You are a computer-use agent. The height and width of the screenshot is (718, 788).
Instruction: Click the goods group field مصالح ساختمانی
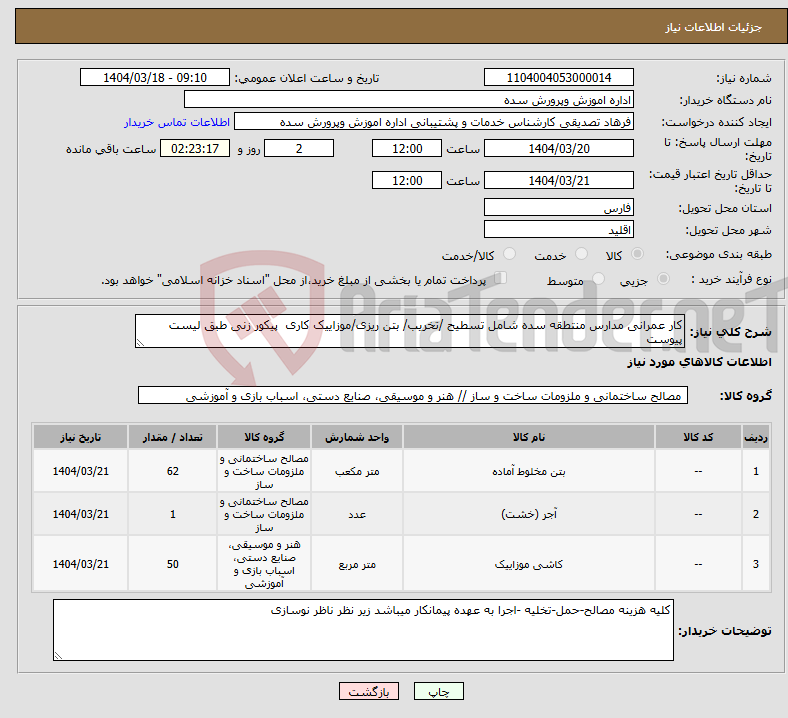413,395
